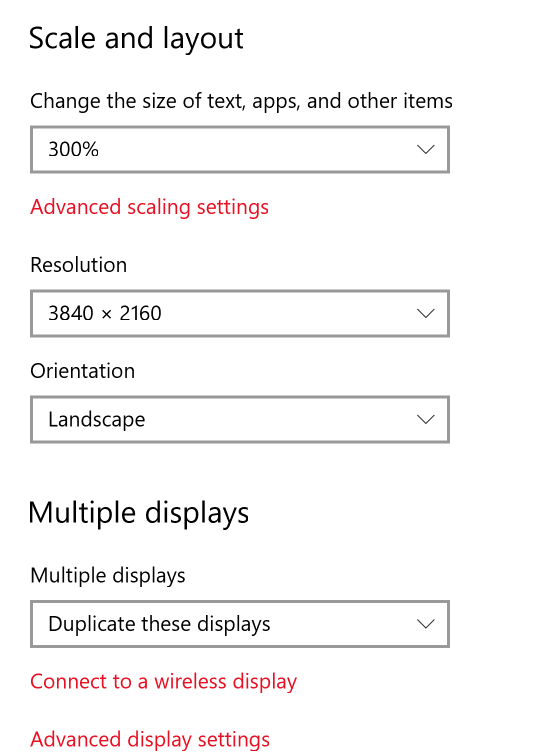Open the Resolution dropdown showing 3840 × 2160
The image size is (533, 755).
240,313
